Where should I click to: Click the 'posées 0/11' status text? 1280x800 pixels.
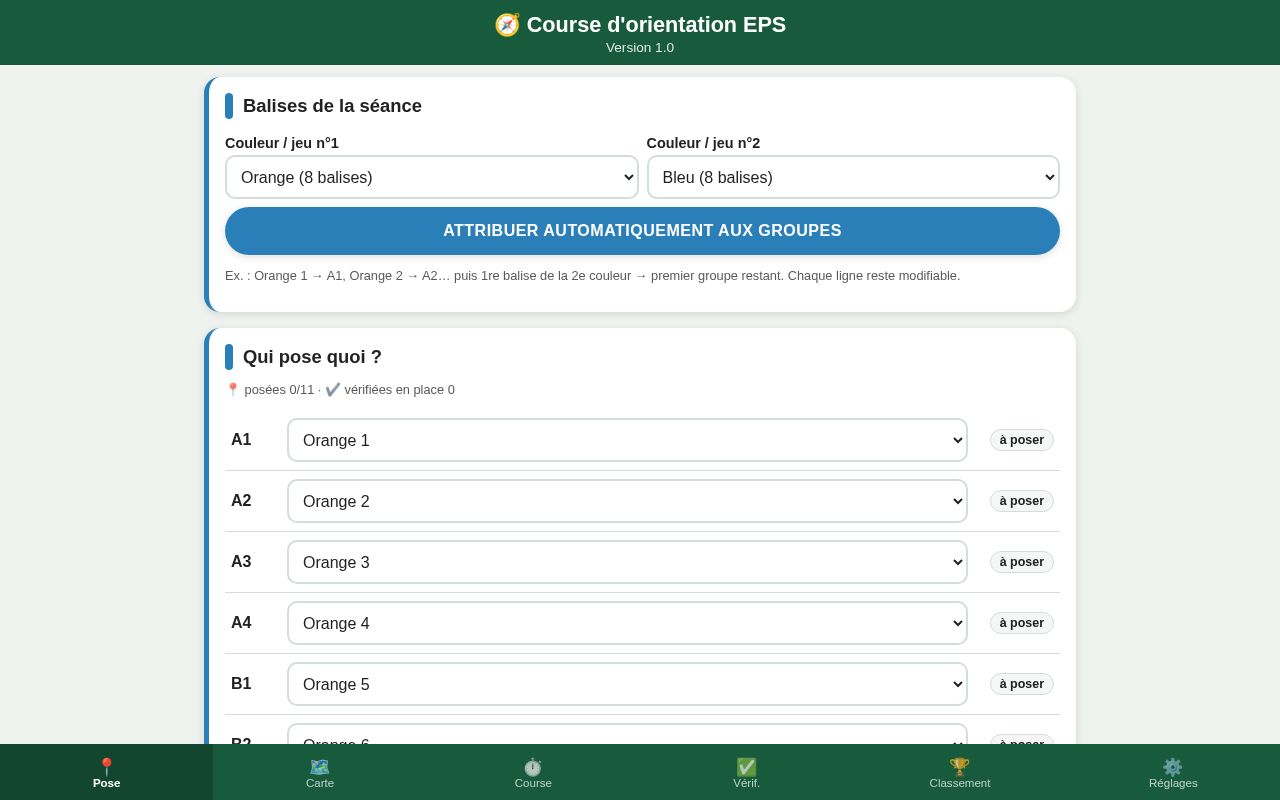pyautogui.click(x=279, y=390)
